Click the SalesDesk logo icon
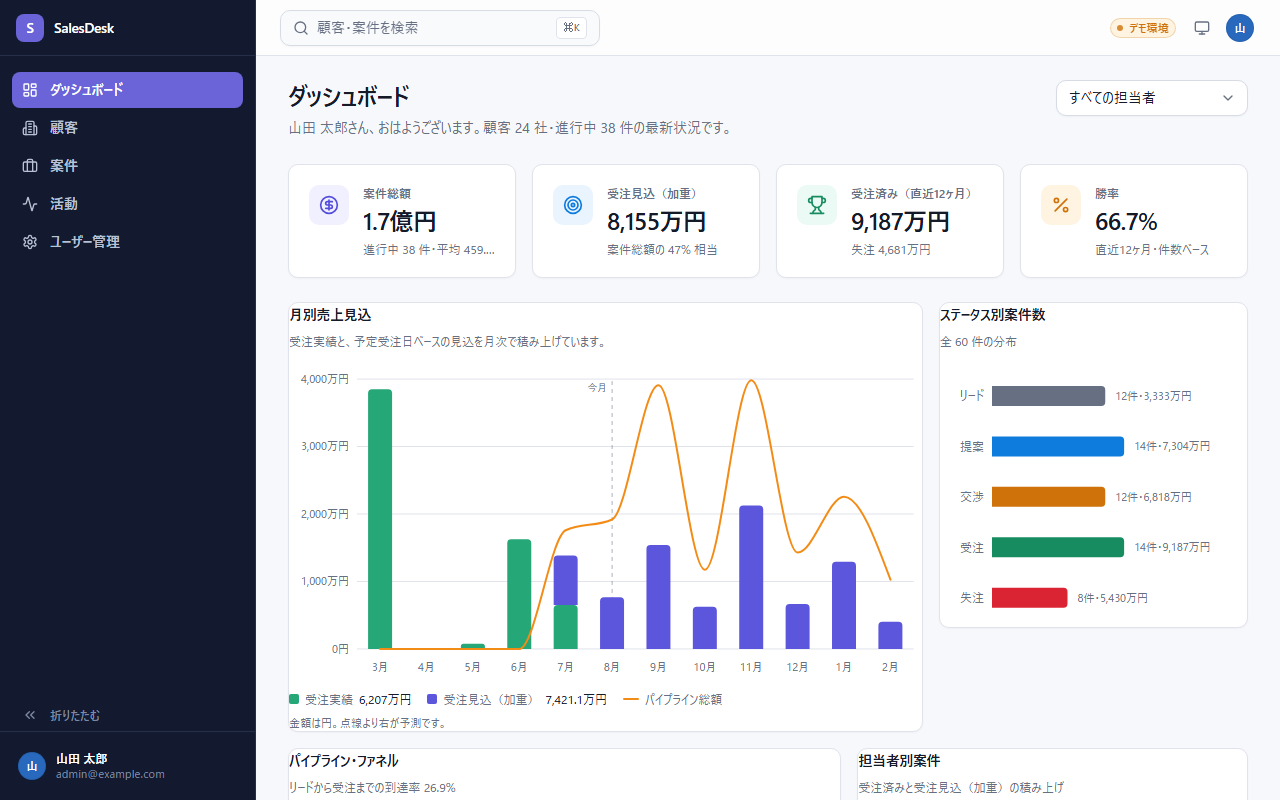This screenshot has width=1280, height=800. pos(30,28)
